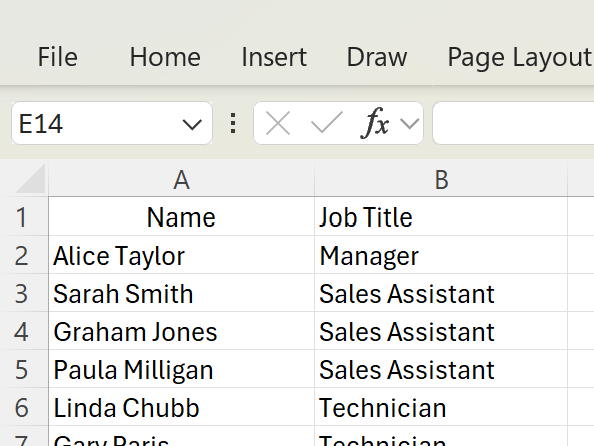594x446 pixels.
Task: Open the Page Layout ribbon tab
Action: point(520,57)
